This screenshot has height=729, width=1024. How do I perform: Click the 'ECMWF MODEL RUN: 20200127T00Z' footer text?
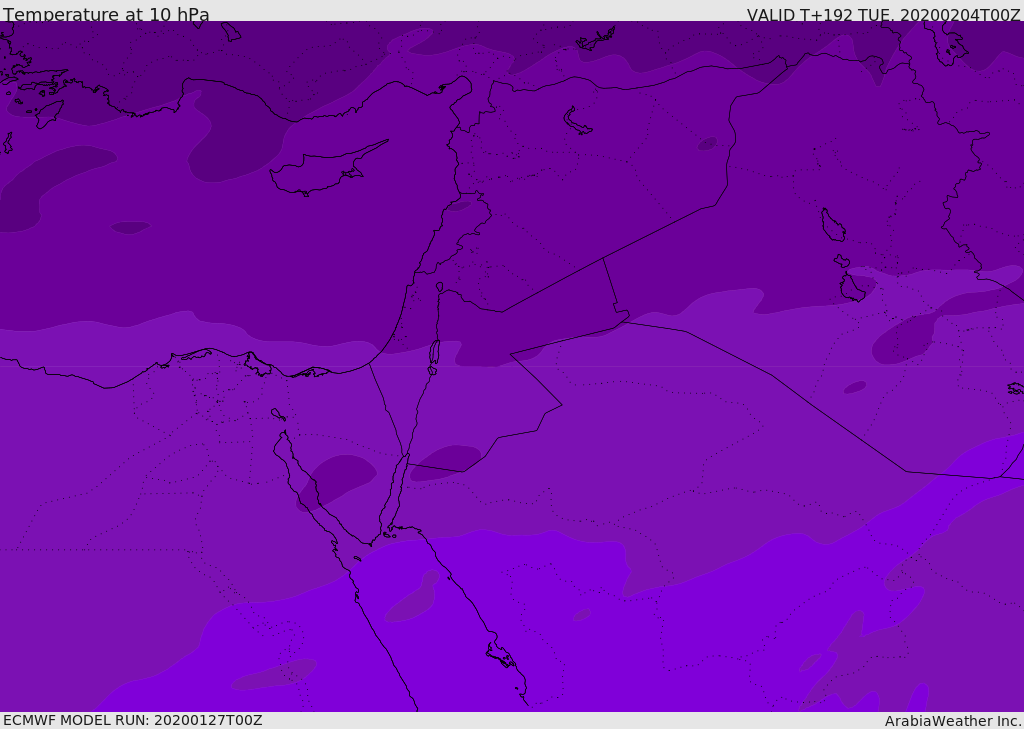pyautogui.click(x=133, y=720)
